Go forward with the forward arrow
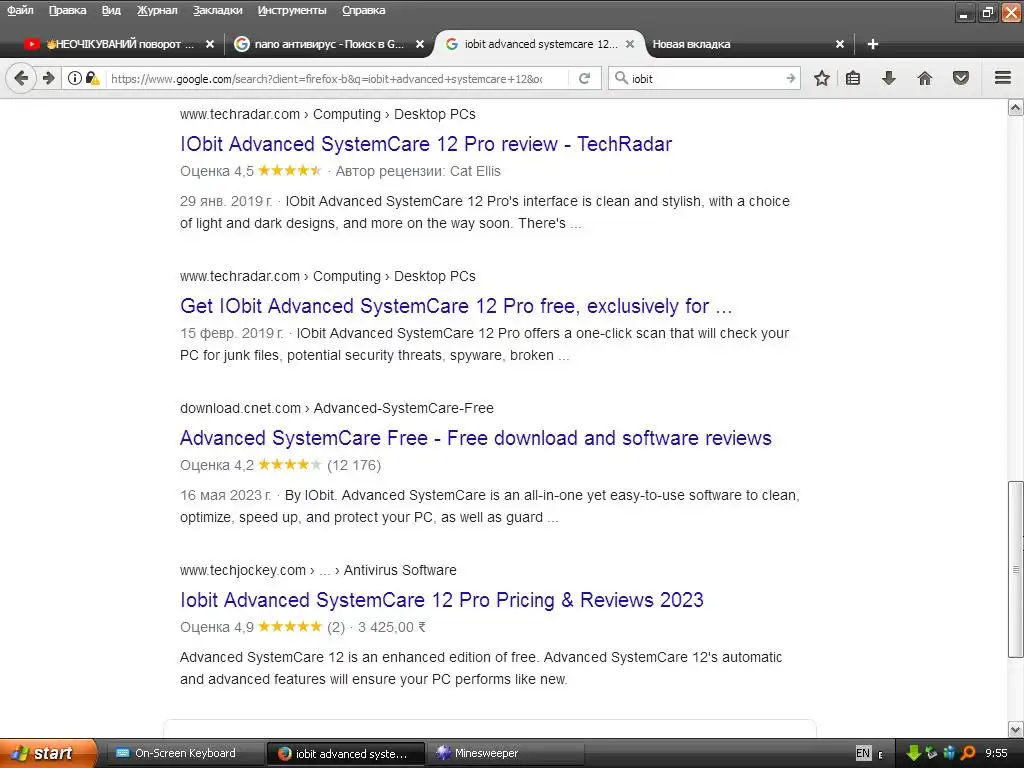 click(x=49, y=78)
